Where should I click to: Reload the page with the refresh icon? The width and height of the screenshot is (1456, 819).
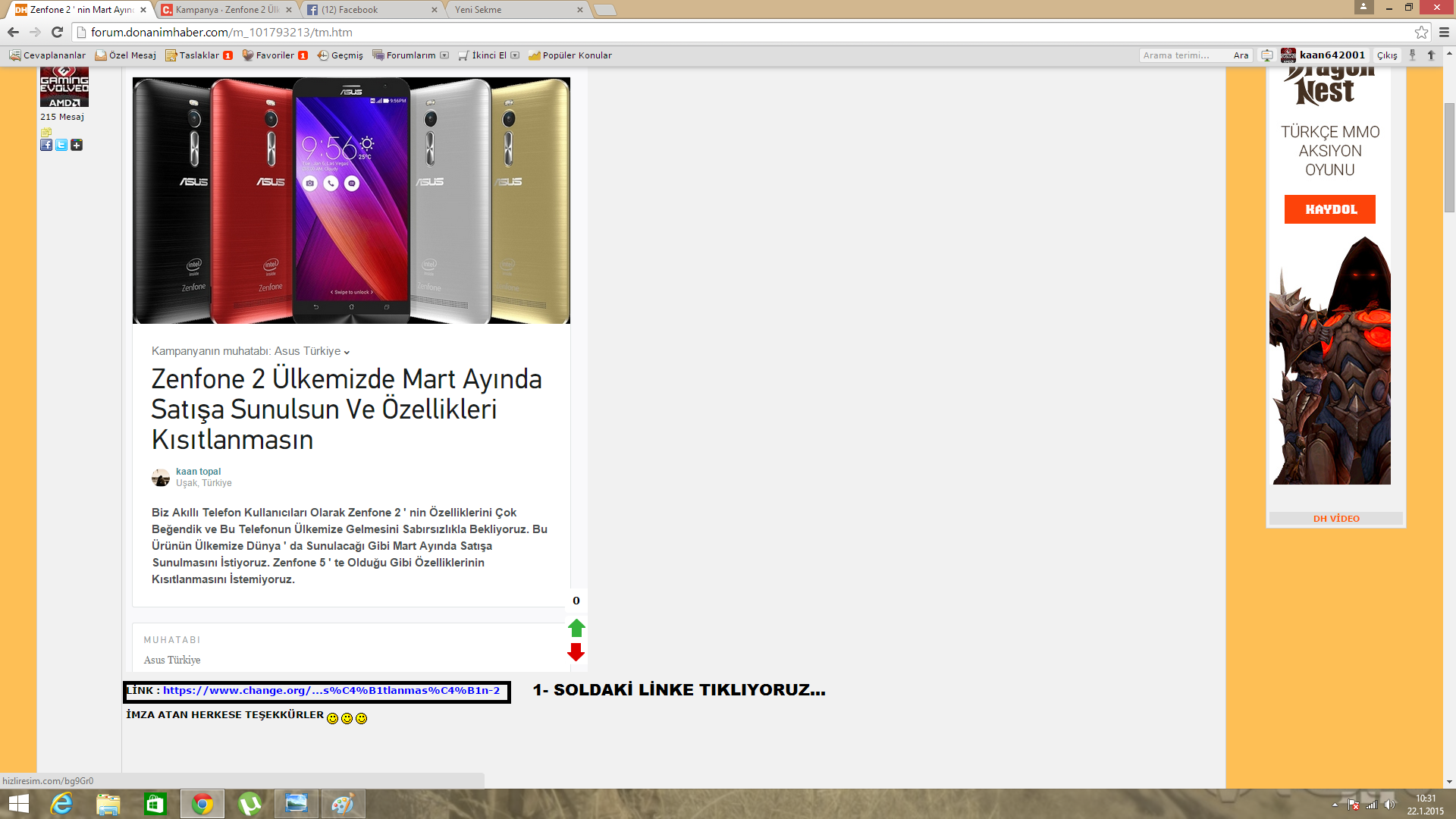(x=57, y=32)
